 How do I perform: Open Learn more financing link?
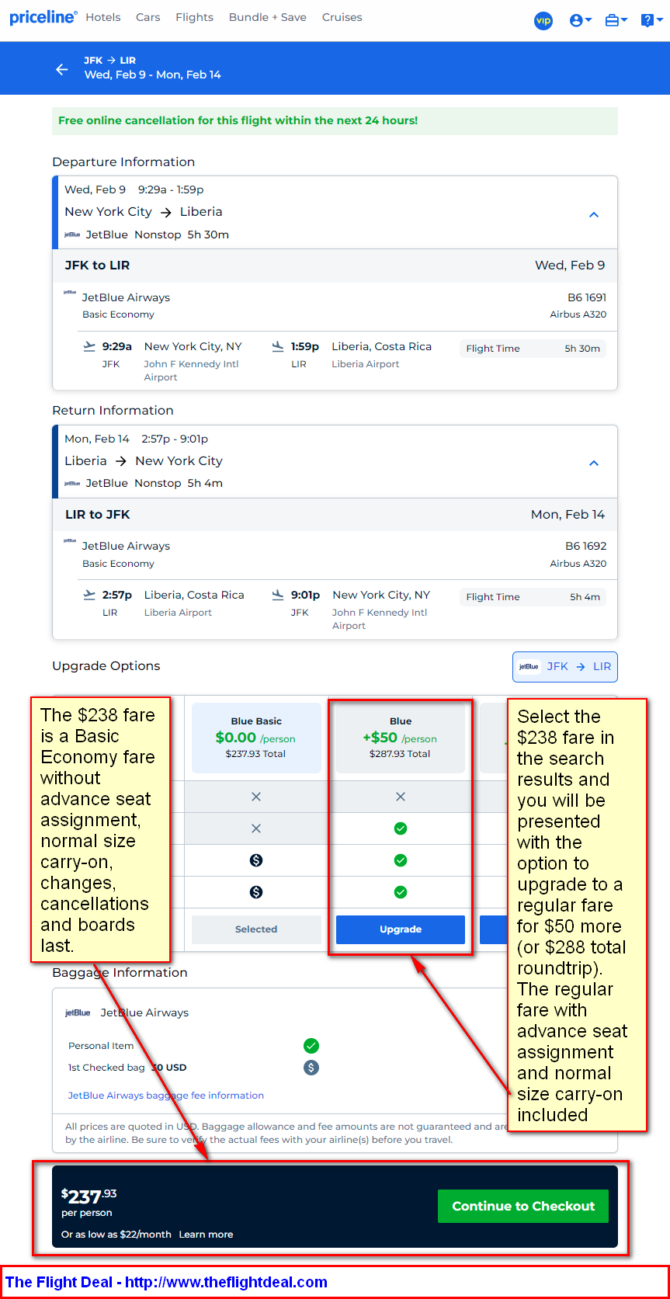(206, 1234)
